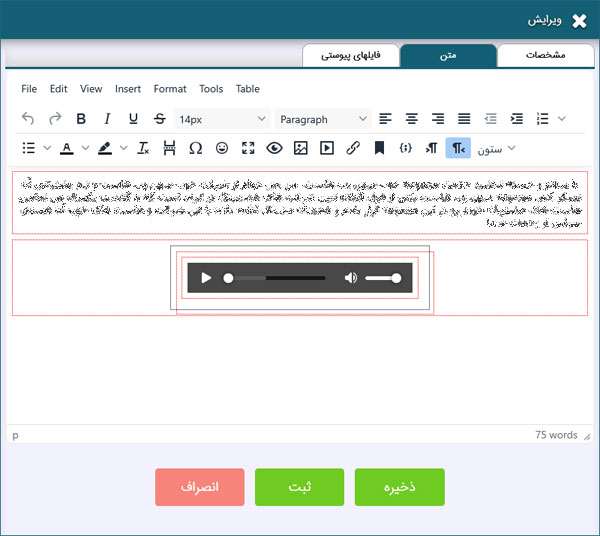Adjust the audio volume slider
This screenshot has width=600, height=536.
(x=383, y=278)
